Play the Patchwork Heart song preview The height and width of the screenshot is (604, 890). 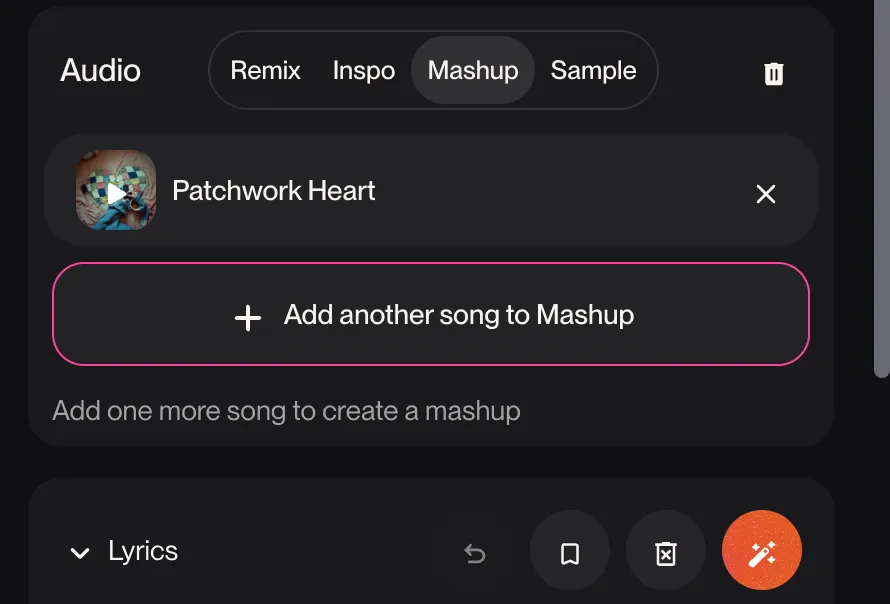point(117,194)
